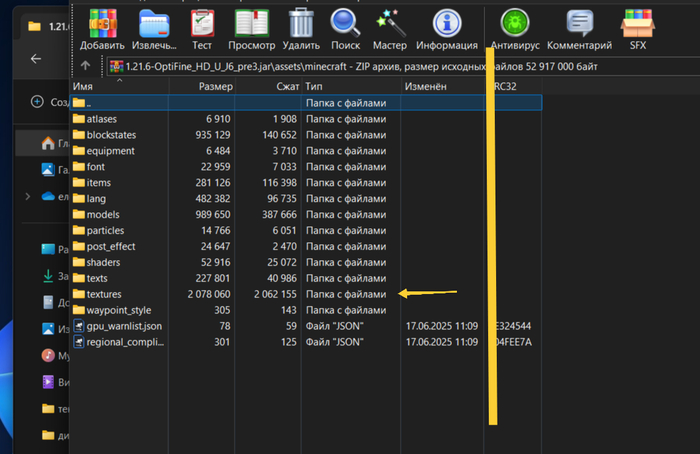The height and width of the screenshot is (454, 700).
Task: Sort by the Размер column header
Action: (x=215, y=87)
